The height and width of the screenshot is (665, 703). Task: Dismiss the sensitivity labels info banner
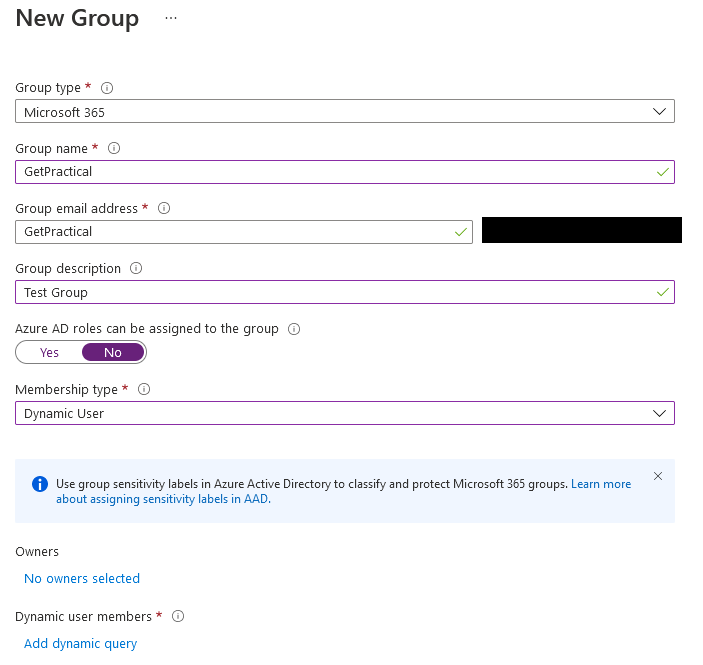(657, 476)
